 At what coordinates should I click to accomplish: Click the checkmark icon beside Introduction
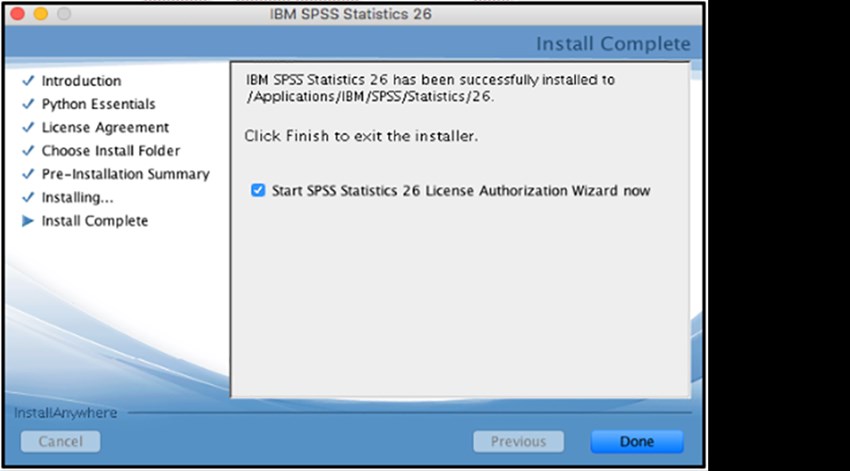click(x=28, y=81)
